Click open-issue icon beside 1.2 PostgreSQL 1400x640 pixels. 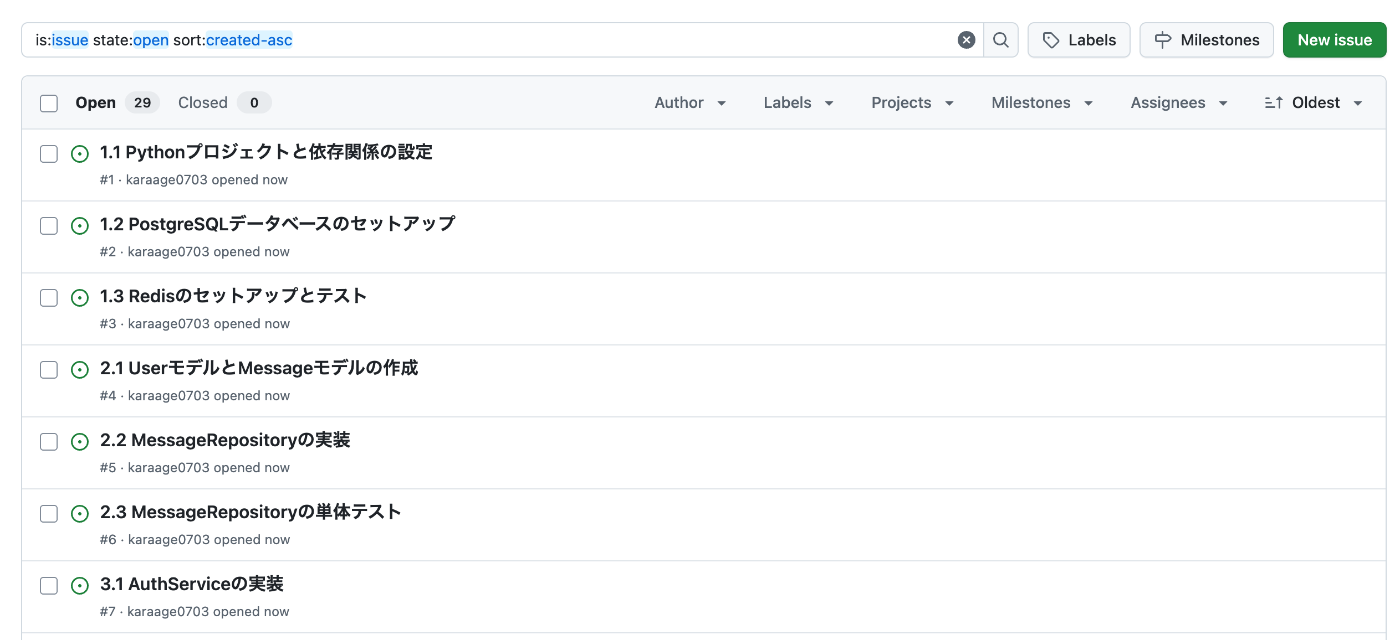point(80,226)
